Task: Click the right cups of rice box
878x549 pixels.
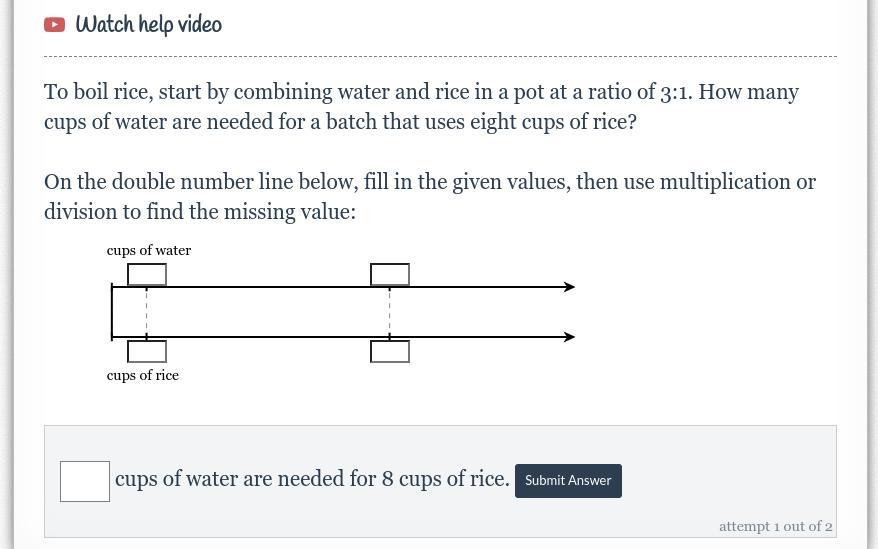Action: (390, 351)
